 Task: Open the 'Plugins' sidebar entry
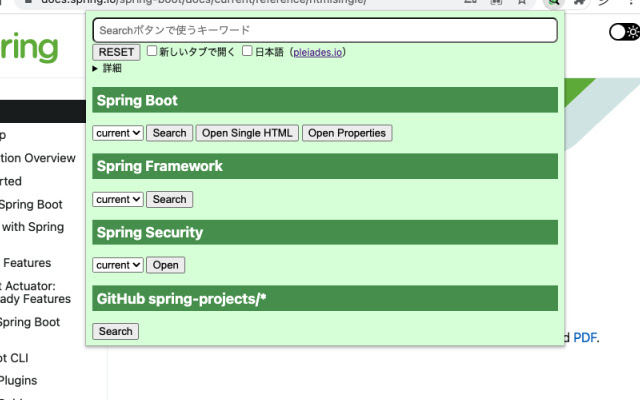[x=18, y=381]
